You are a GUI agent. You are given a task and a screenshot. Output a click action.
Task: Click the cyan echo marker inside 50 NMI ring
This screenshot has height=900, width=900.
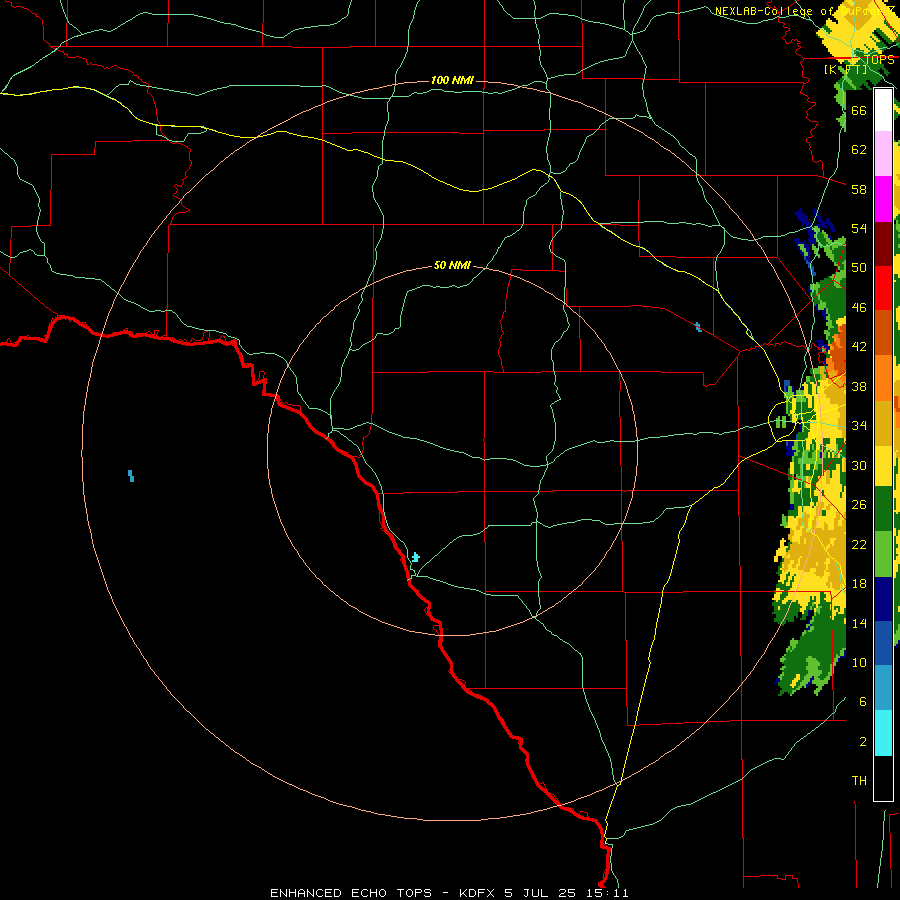[x=416, y=557]
